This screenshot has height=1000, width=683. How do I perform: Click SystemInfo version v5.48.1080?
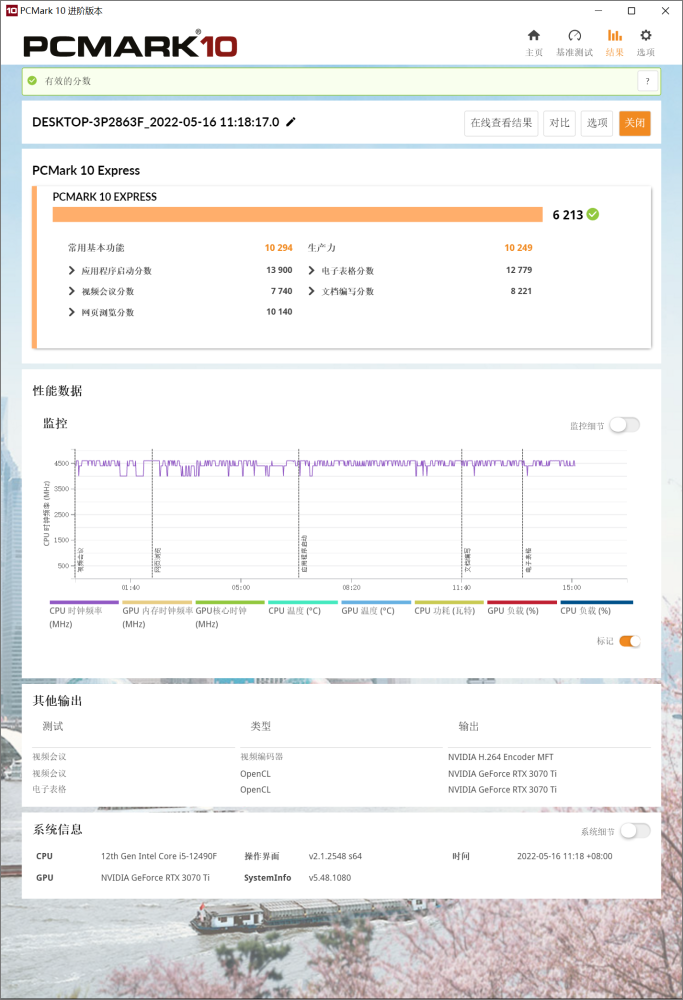pyautogui.click(x=330, y=878)
